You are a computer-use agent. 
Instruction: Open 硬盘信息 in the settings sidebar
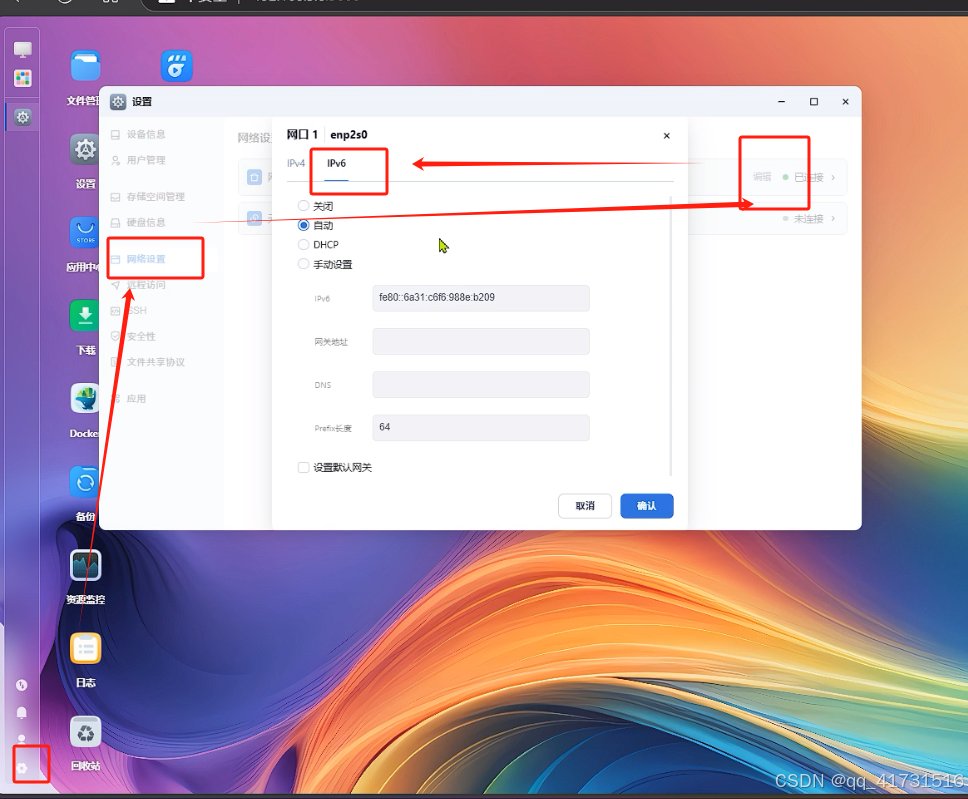146,223
